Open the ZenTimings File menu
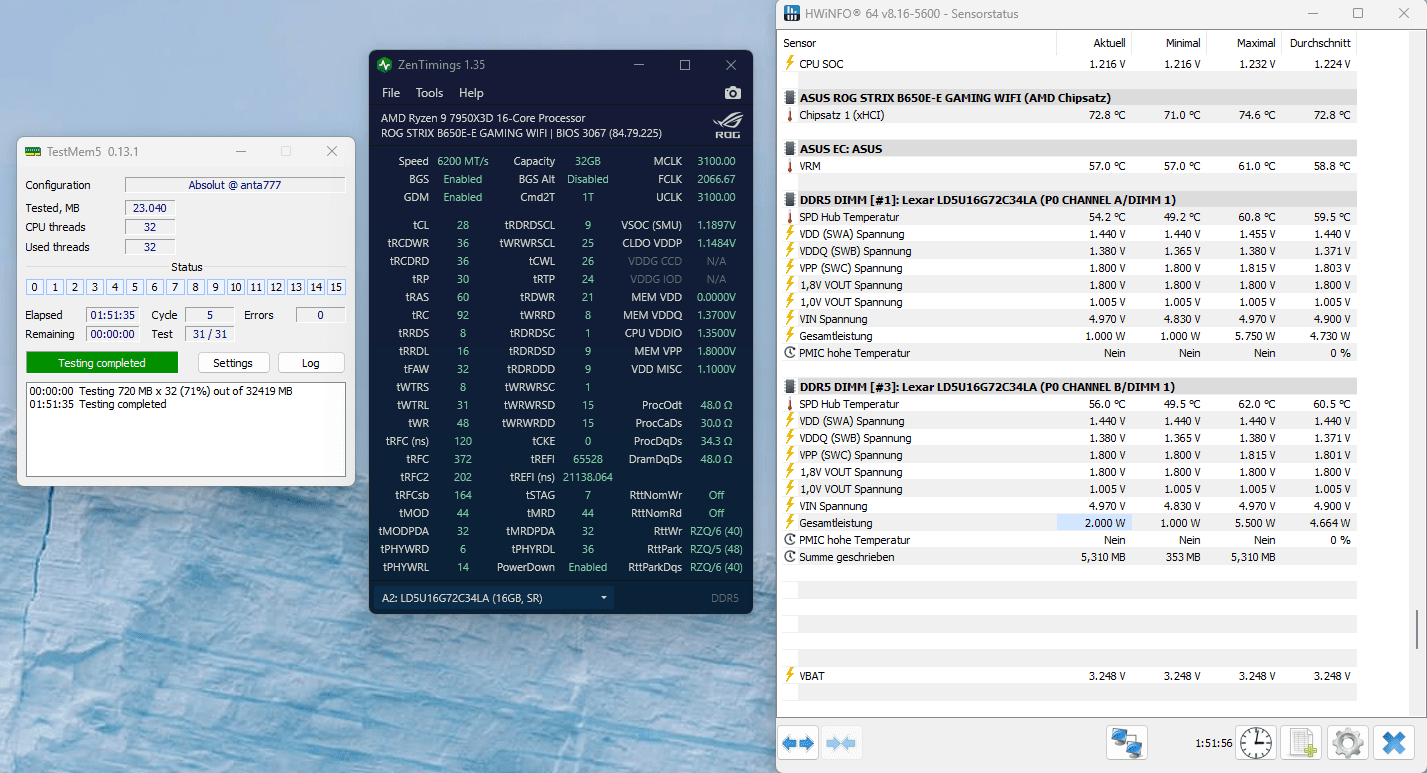This screenshot has width=1427, height=773. pos(391,93)
